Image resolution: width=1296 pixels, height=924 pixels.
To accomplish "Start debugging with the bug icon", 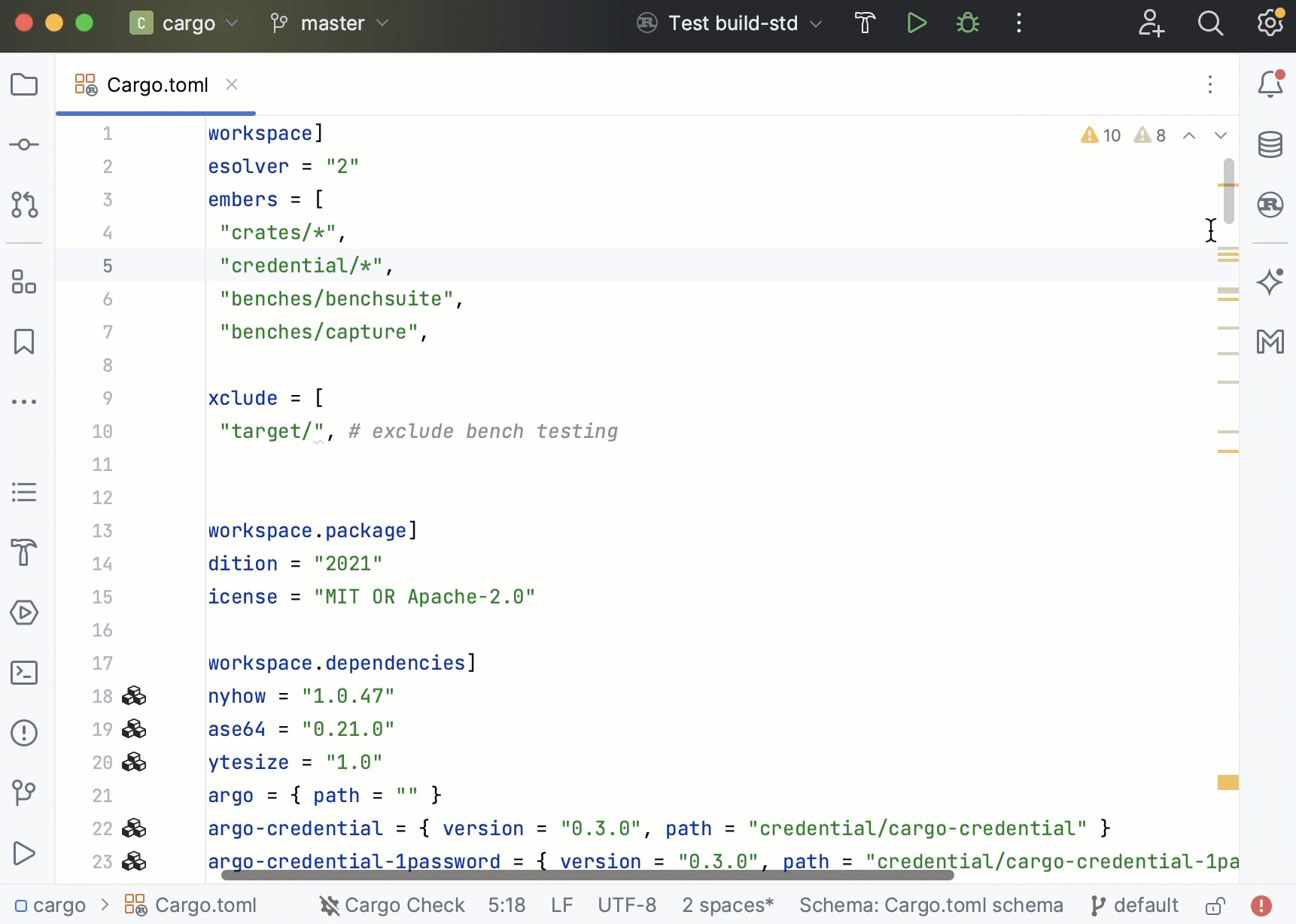I will 968,23.
